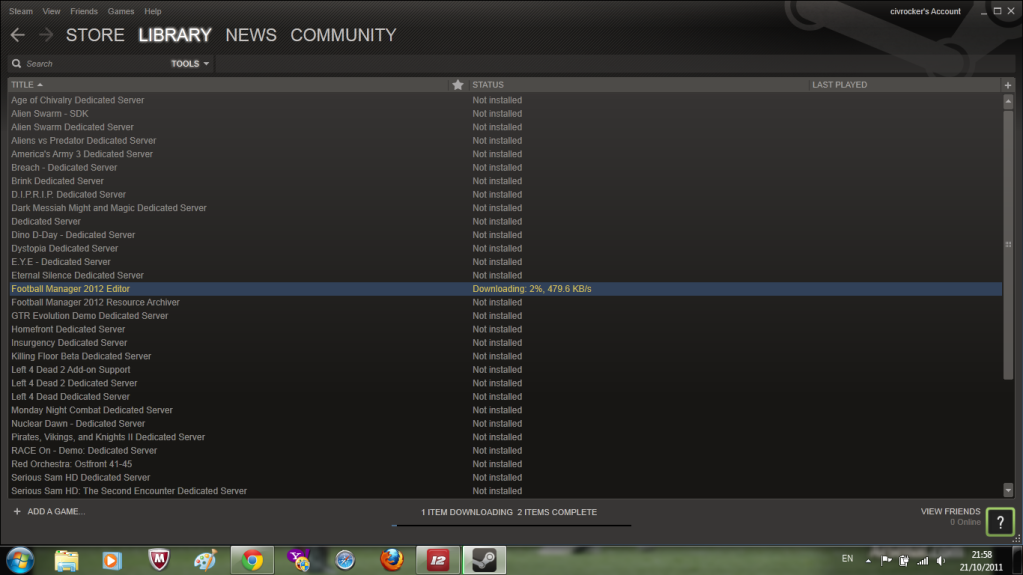Viewport: 1023px width, 575px height.
Task: Open civrocker's Account link
Action: coord(925,11)
